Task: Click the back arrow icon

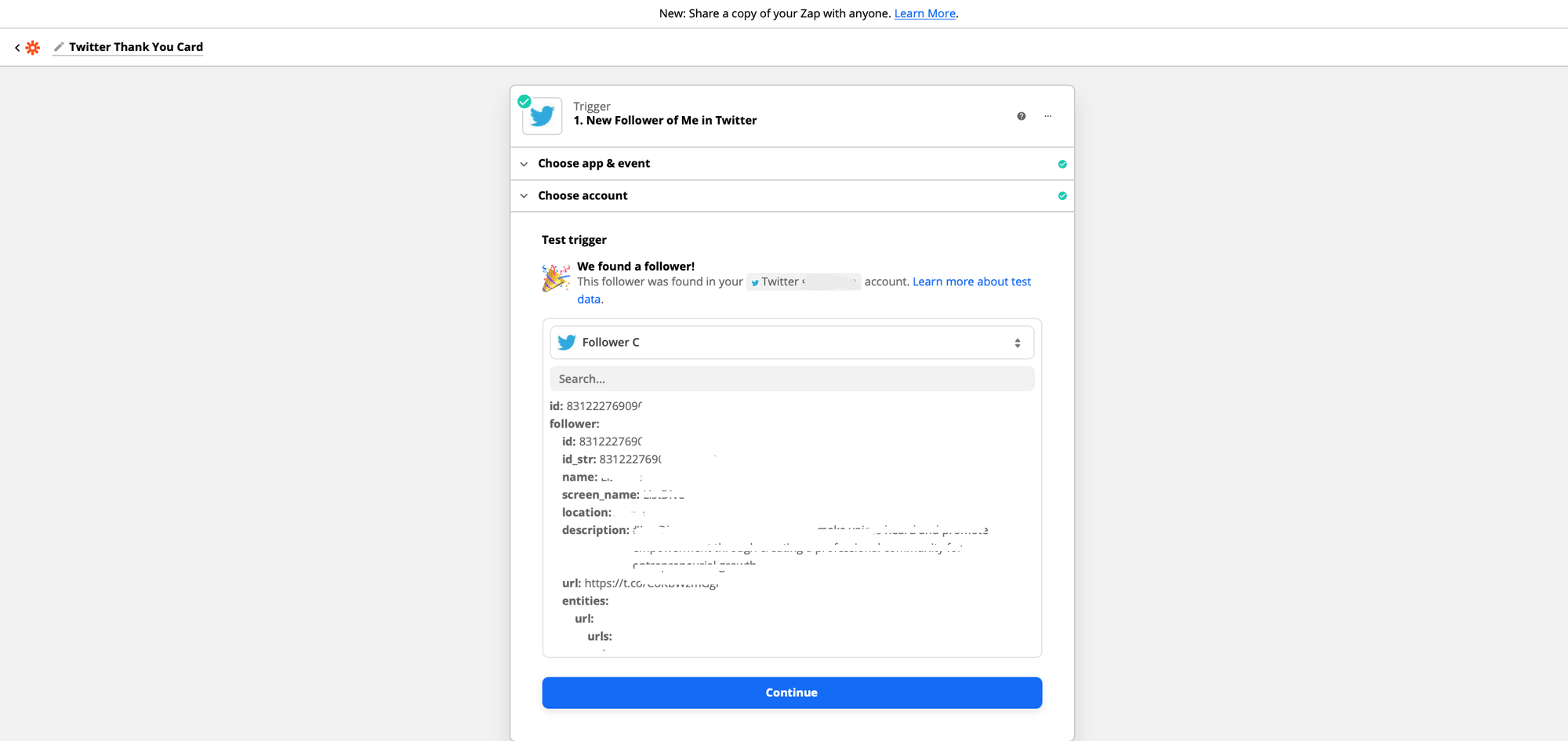Action: (17, 48)
